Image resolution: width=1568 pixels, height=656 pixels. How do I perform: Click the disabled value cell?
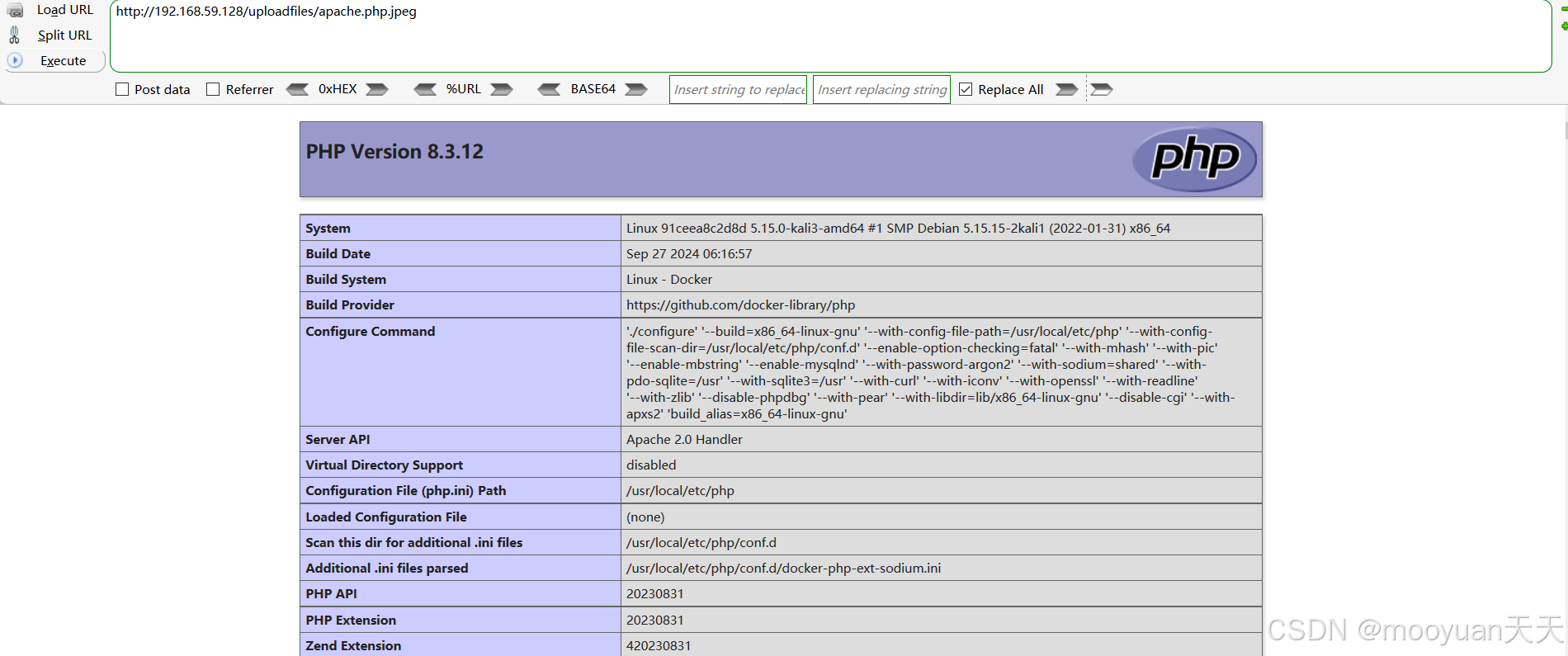click(651, 465)
